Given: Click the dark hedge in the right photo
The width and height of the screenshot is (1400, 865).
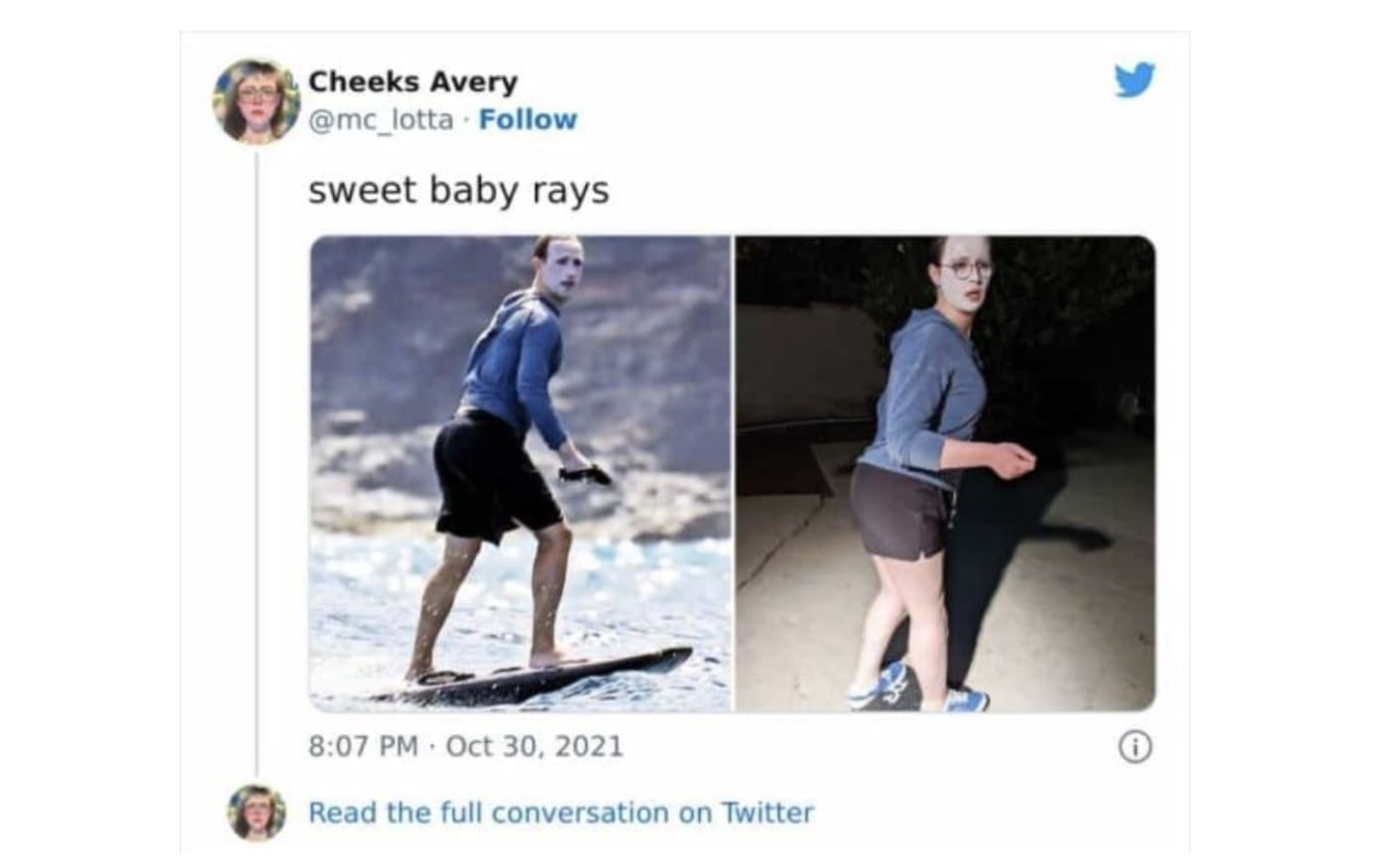Looking at the screenshot, I should [x=1071, y=327].
